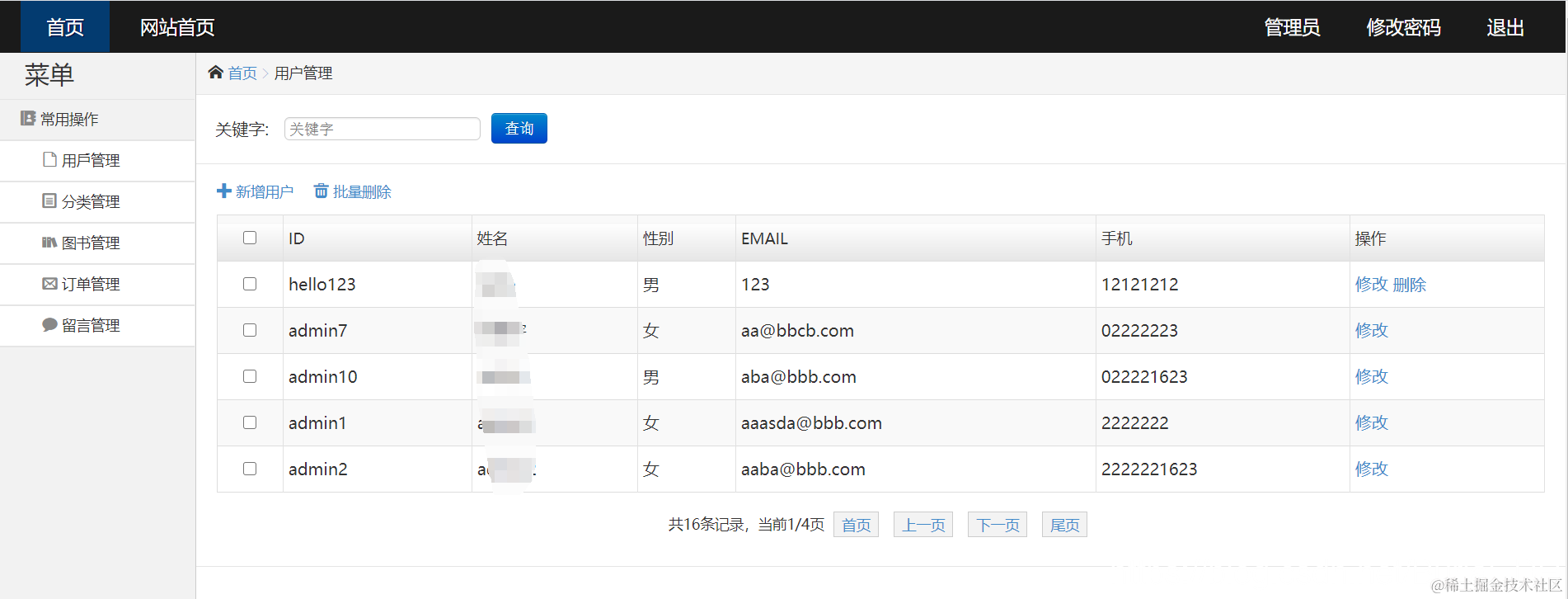Click the envelope icon beside 订单管理
1568x599 pixels.
coord(49,283)
